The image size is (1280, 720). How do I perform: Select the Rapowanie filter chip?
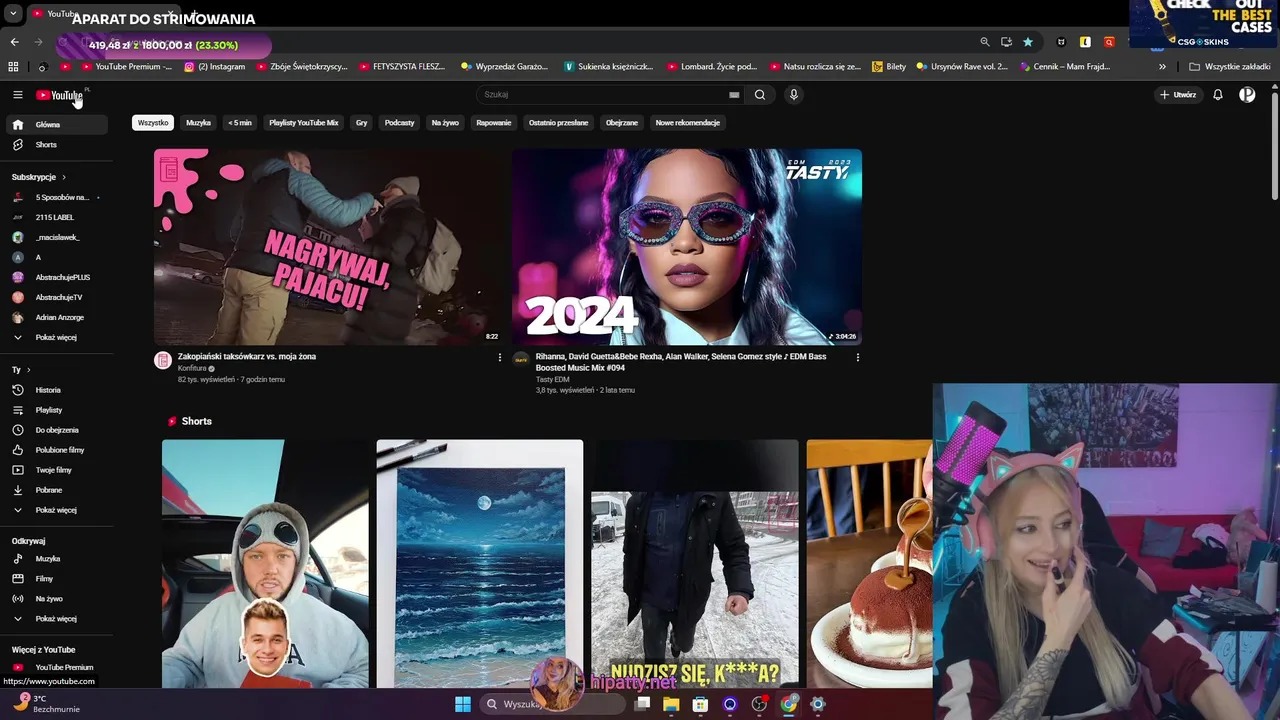[x=494, y=123]
